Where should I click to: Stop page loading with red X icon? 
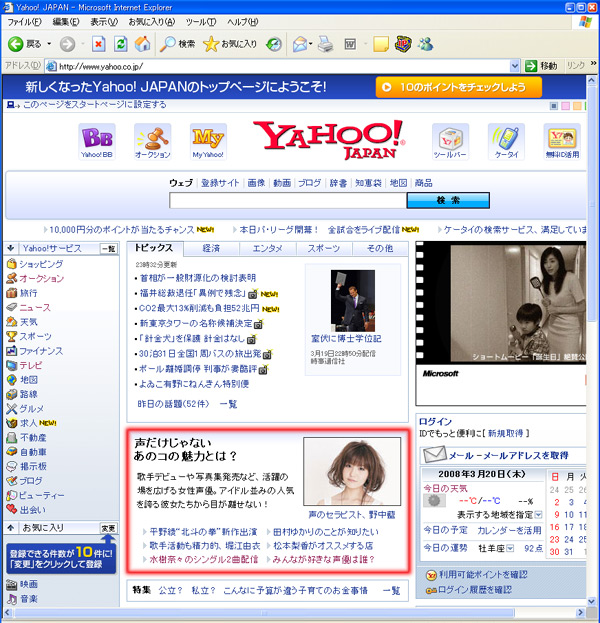(98, 44)
